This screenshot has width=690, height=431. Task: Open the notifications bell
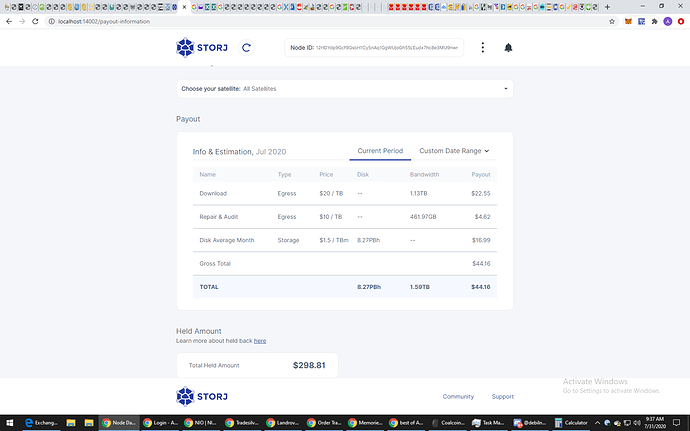coord(508,47)
